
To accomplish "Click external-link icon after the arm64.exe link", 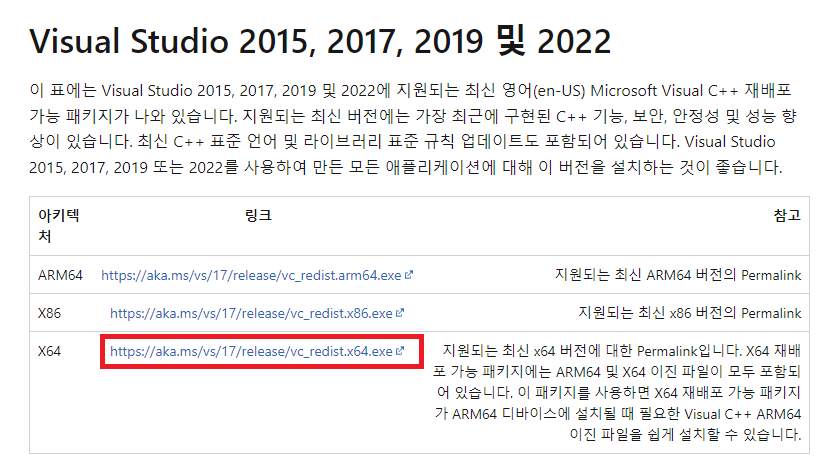I will (x=409, y=275).
